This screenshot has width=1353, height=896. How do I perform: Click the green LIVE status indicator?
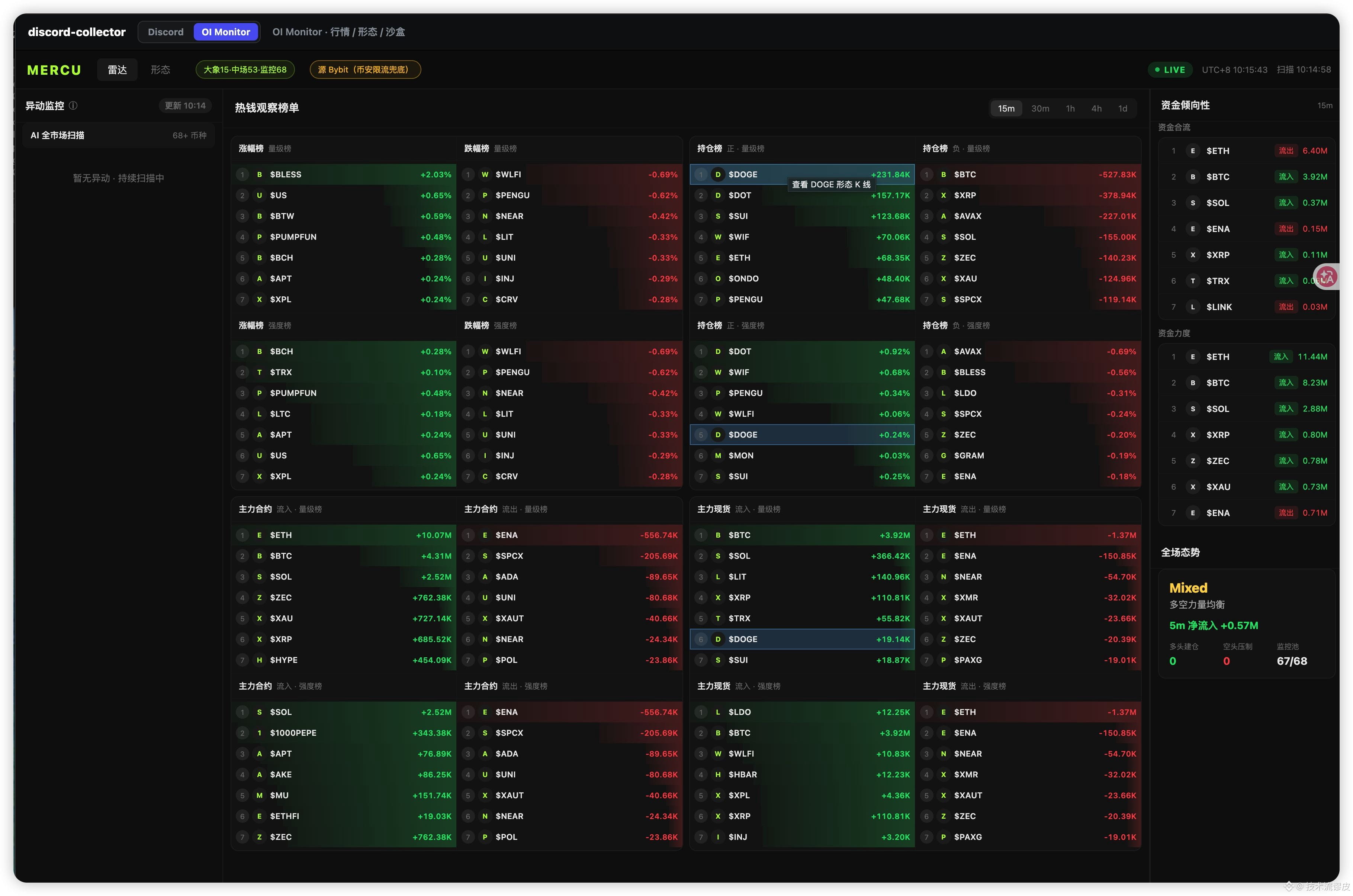coord(1170,70)
